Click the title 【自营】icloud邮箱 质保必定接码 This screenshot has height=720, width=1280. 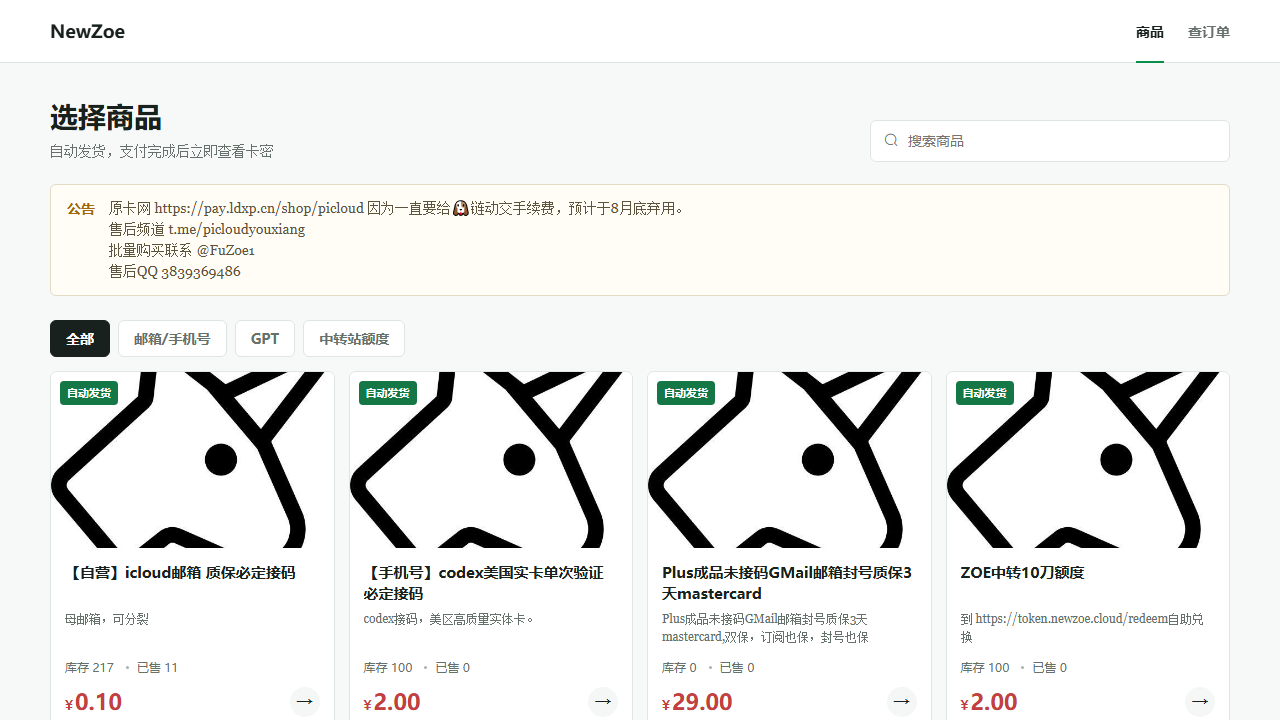tap(180, 573)
